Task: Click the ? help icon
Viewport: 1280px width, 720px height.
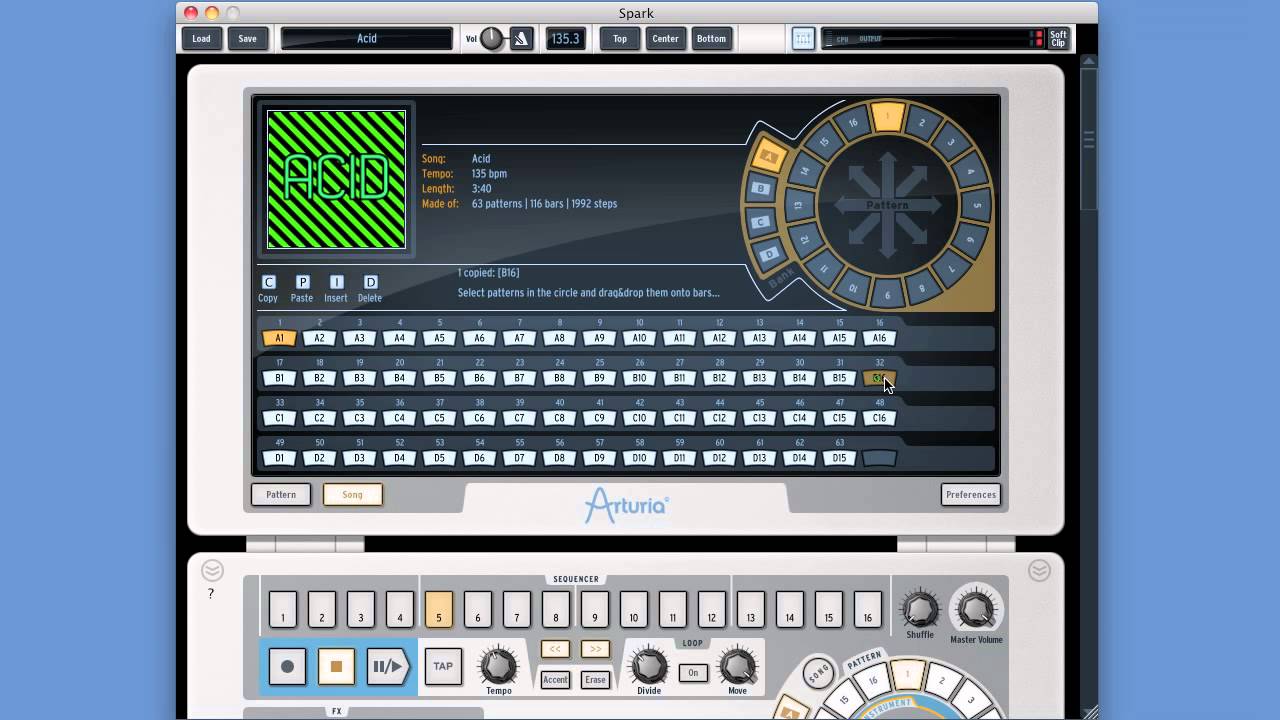Action: pyautogui.click(x=210, y=594)
